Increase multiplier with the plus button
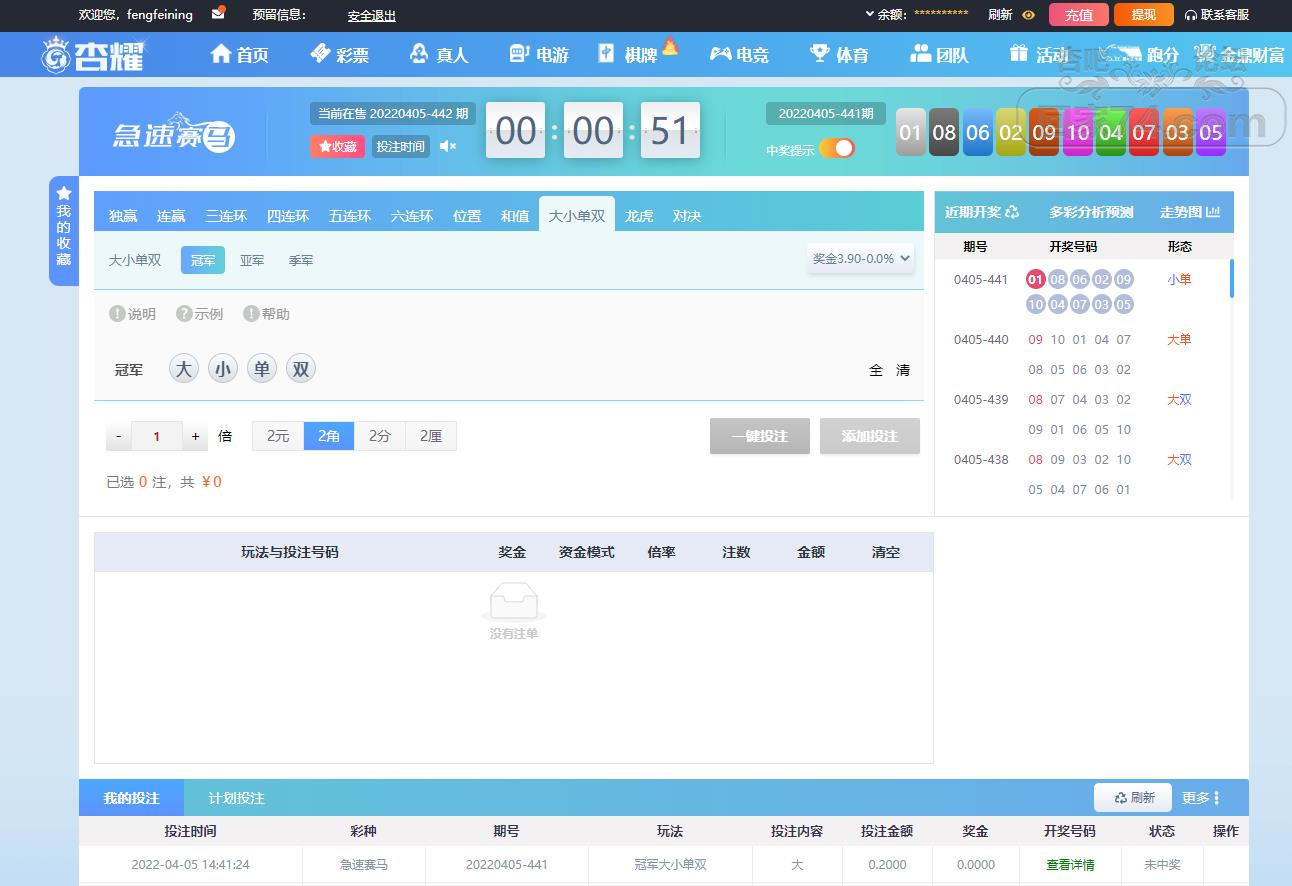This screenshot has height=886, width=1292. tap(195, 436)
